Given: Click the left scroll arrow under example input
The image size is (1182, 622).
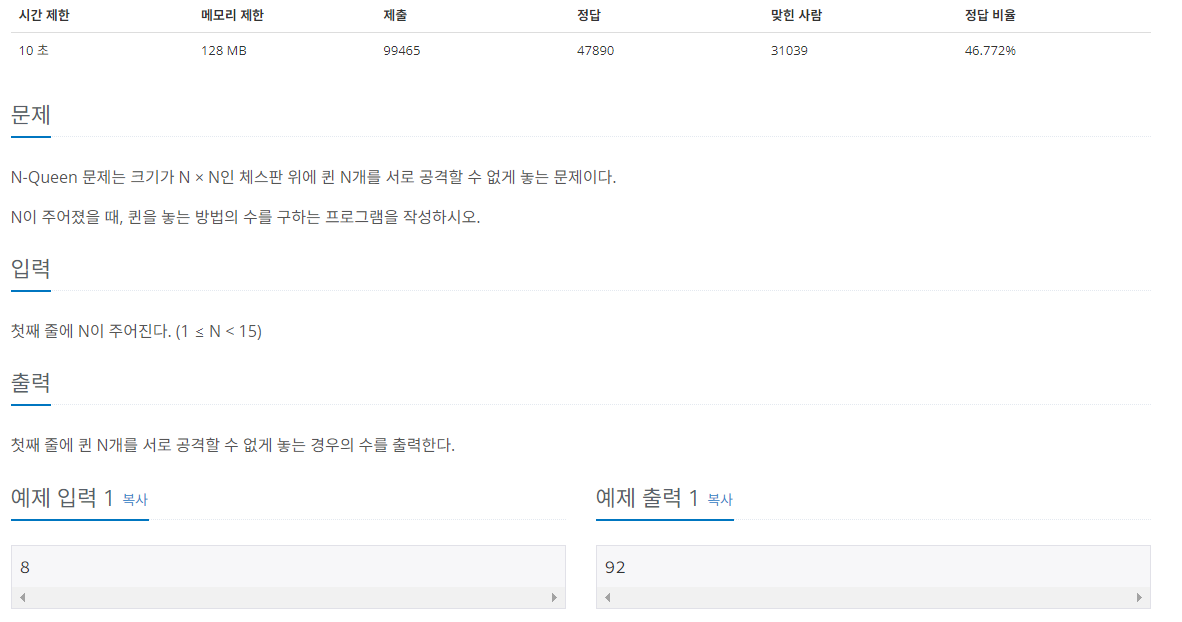Looking at the screenshot, I should point(23,597).
